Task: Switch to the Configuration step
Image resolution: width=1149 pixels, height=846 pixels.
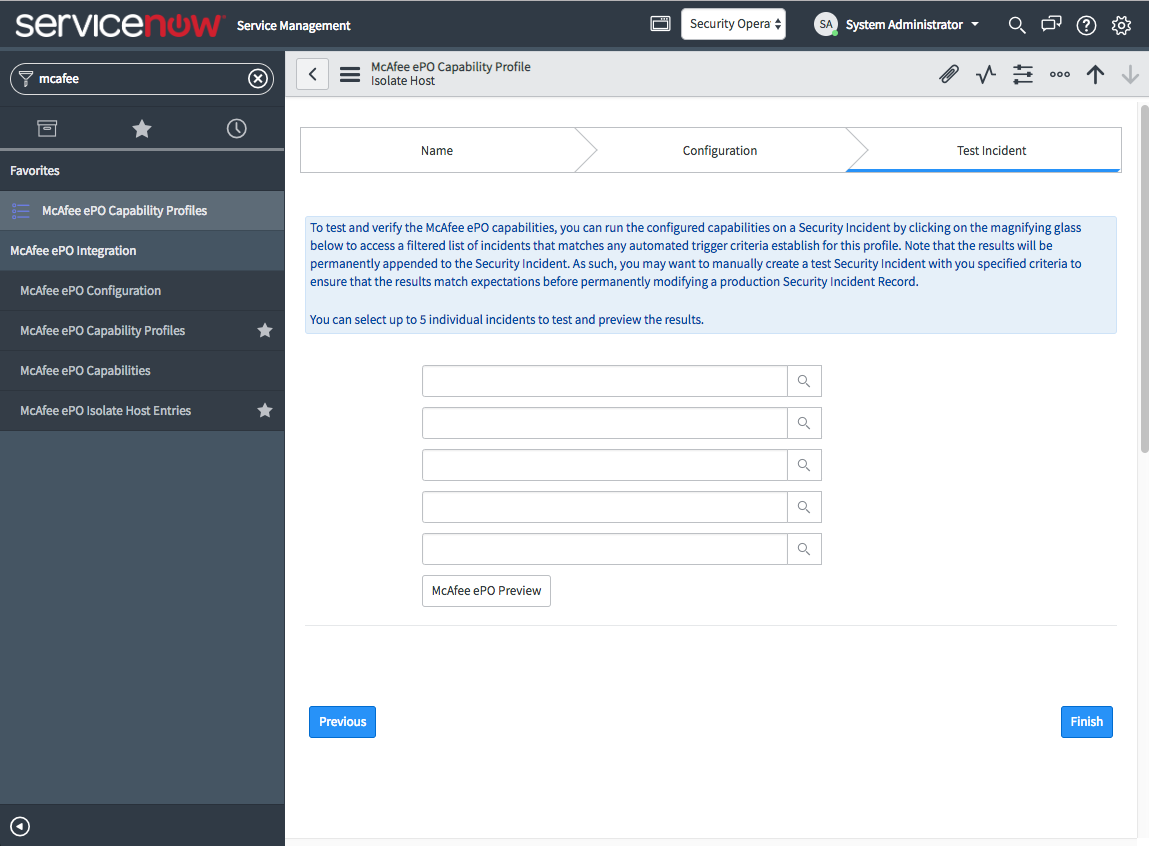Action: tap(720, 150)
